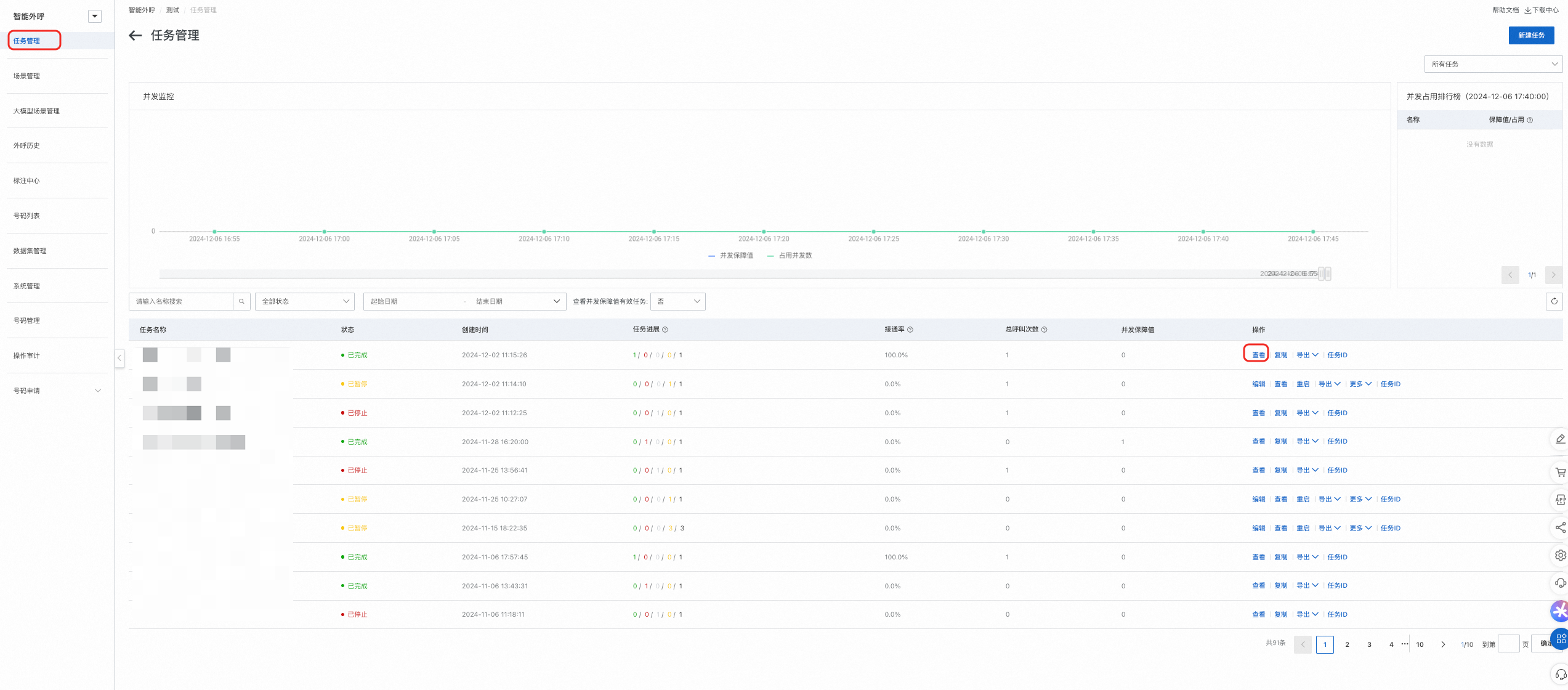Open the 查看并发保障值有效任务 dropdown showing 否
This screenshot has width=1568, height=690.
(x=678, y=301)
